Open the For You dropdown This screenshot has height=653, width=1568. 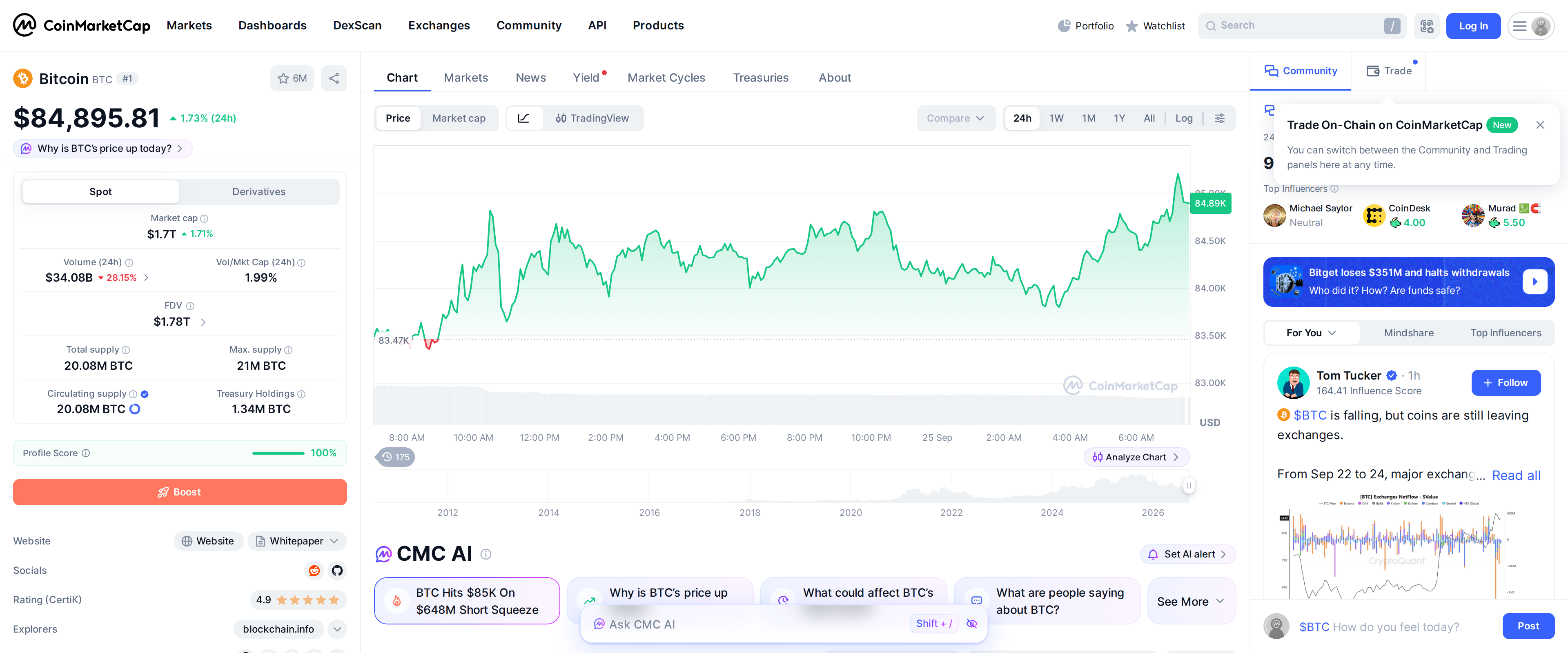[1311, 333]
